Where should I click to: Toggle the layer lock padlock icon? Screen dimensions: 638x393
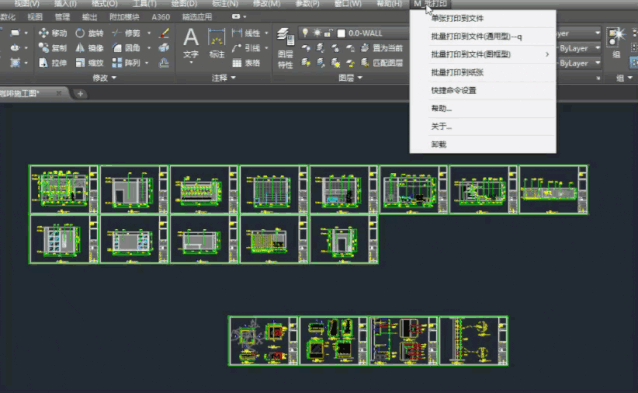pyautogui.click(x=328, y=33)
